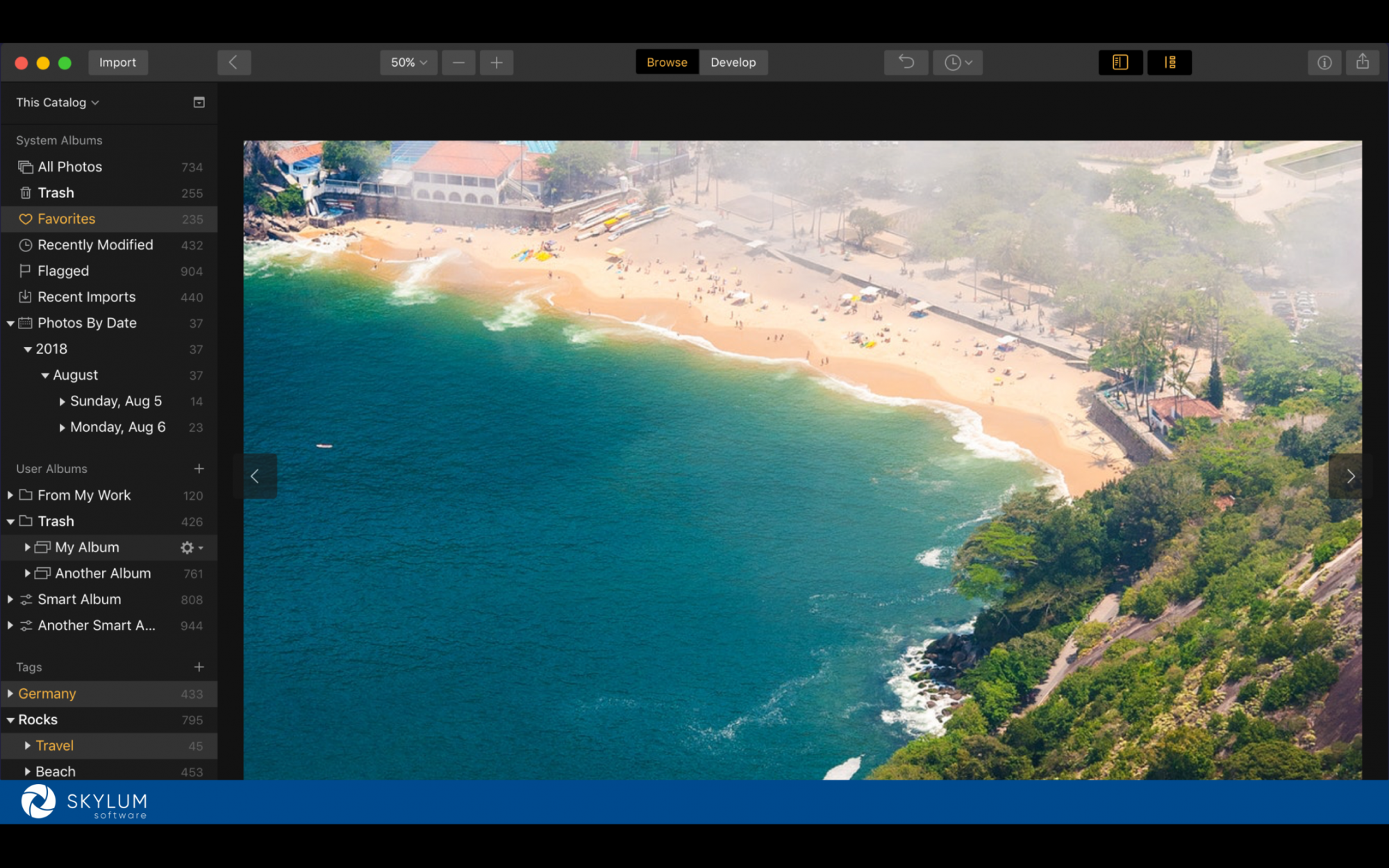Click the export/share icon
Screen dimensions: 1389x868
click(x=1362, y=61)
